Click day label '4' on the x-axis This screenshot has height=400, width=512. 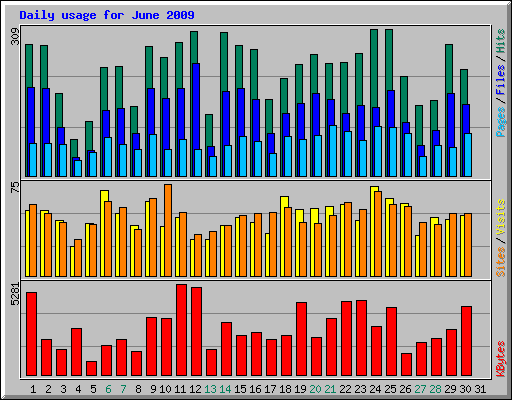(x=78, y=389)
